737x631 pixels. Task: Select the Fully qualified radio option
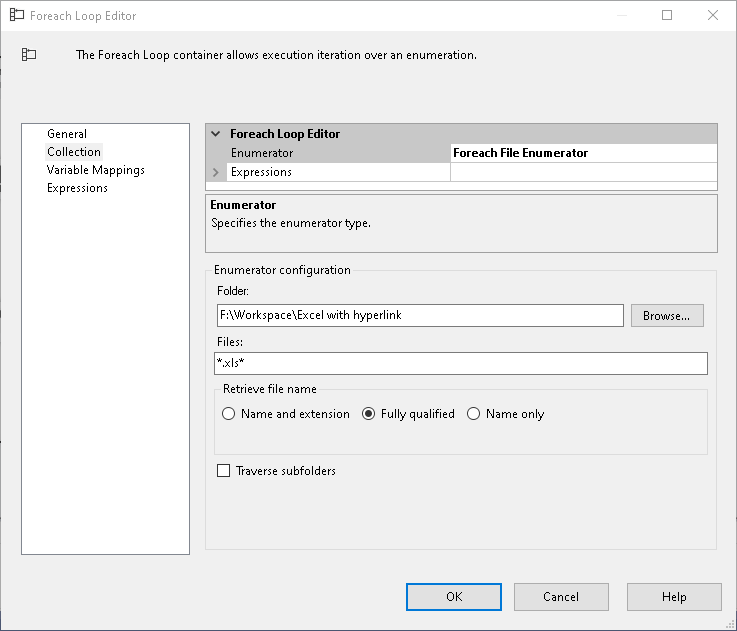click(x=369, y=414)
